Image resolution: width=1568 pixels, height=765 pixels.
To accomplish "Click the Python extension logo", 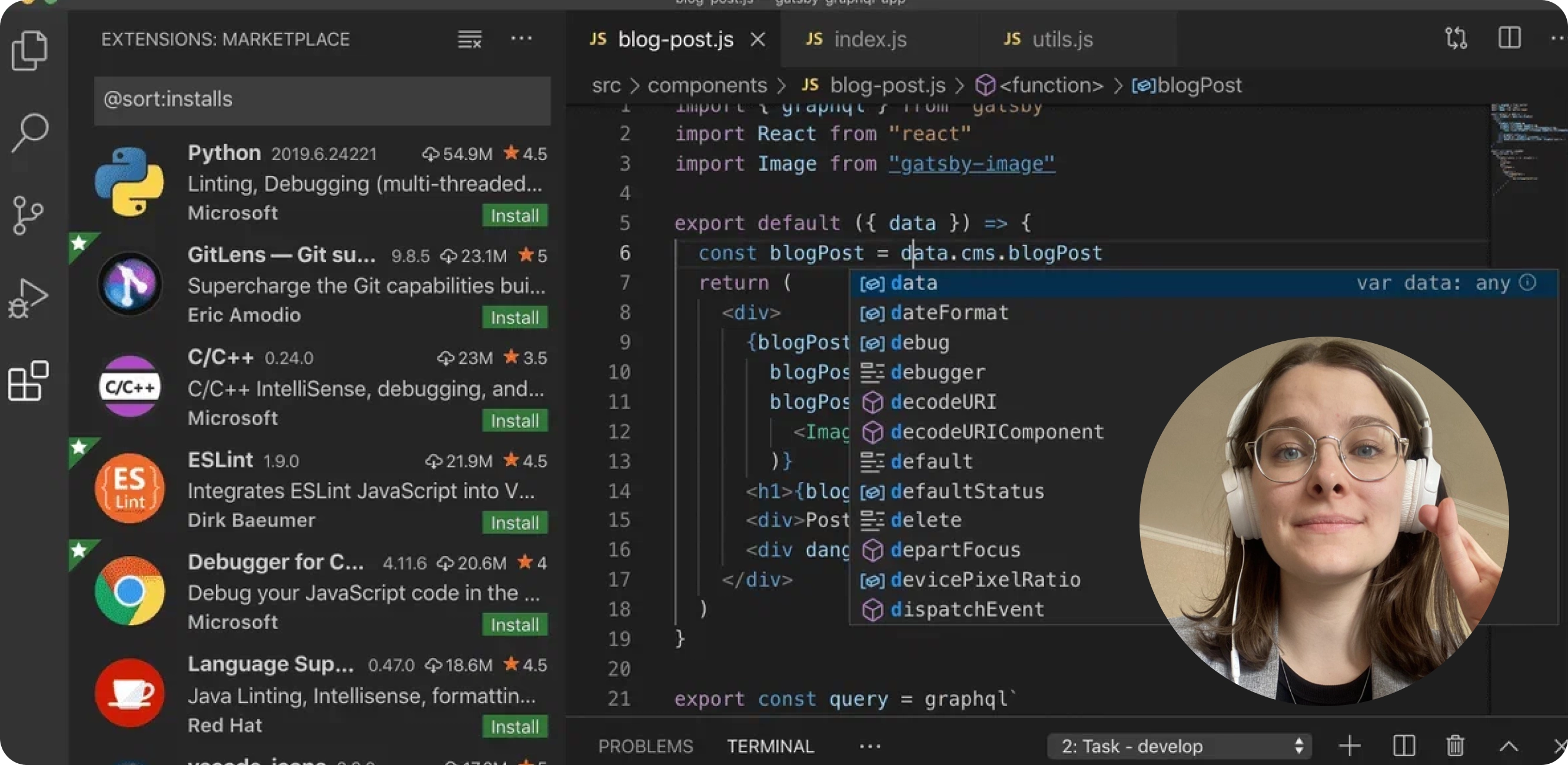I will tap(129, 181).
